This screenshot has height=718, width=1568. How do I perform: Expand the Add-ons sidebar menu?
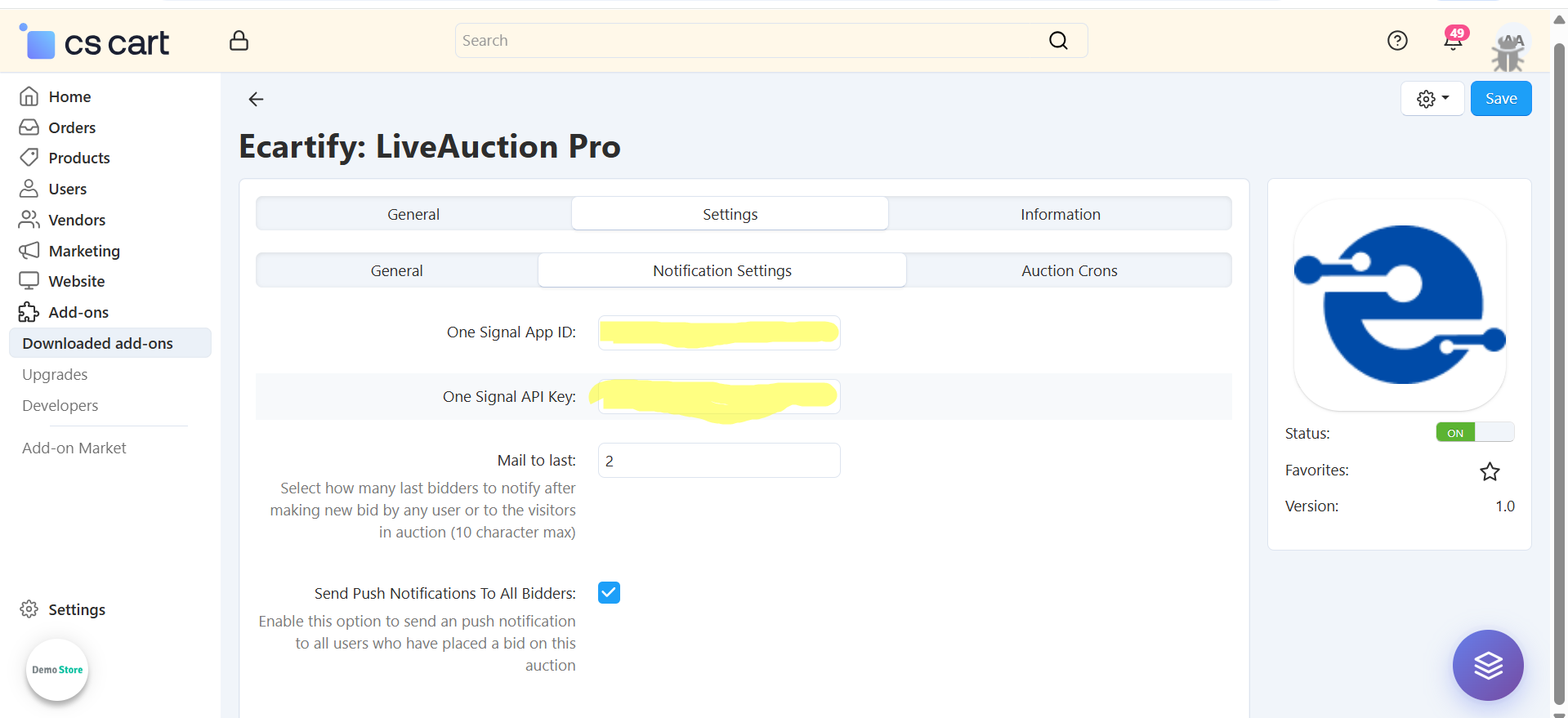[78, 312]
